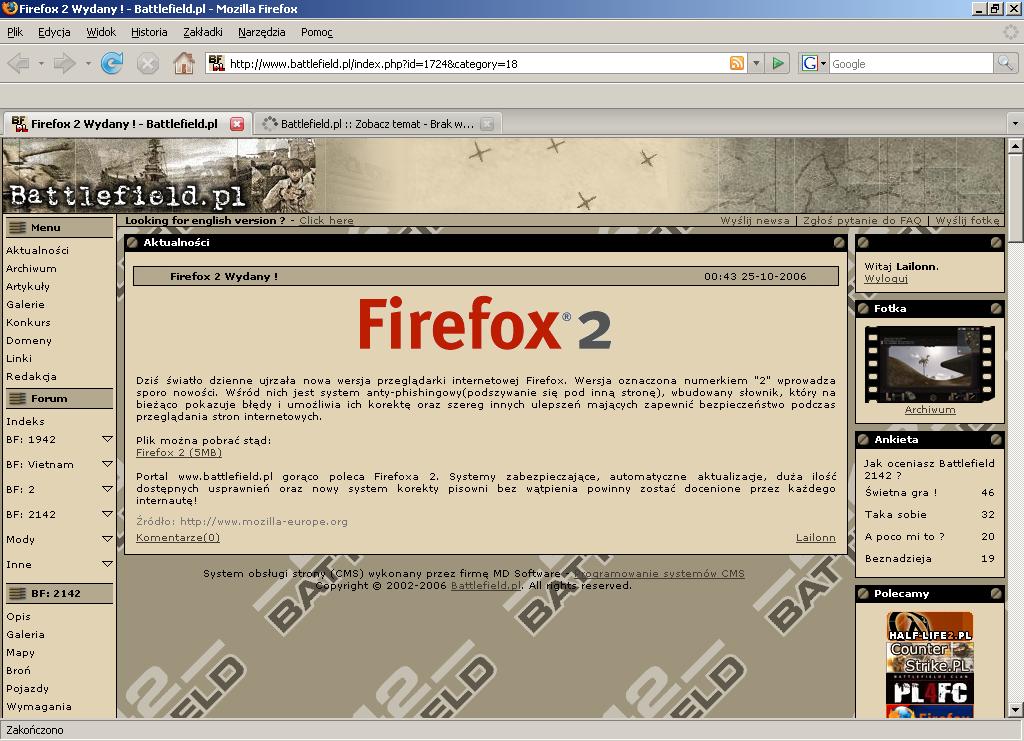Open the address bar history dropdown
1024x741 pixels.
pos(756,64)
